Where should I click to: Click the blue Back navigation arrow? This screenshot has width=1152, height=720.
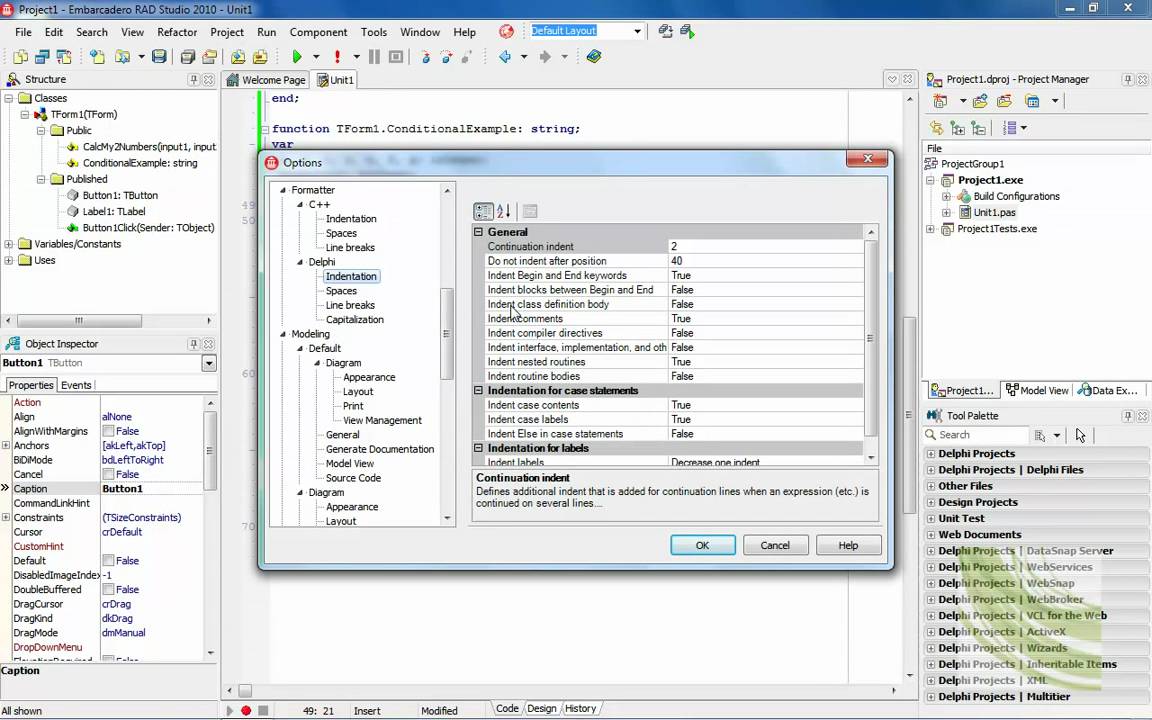[505, 57]
